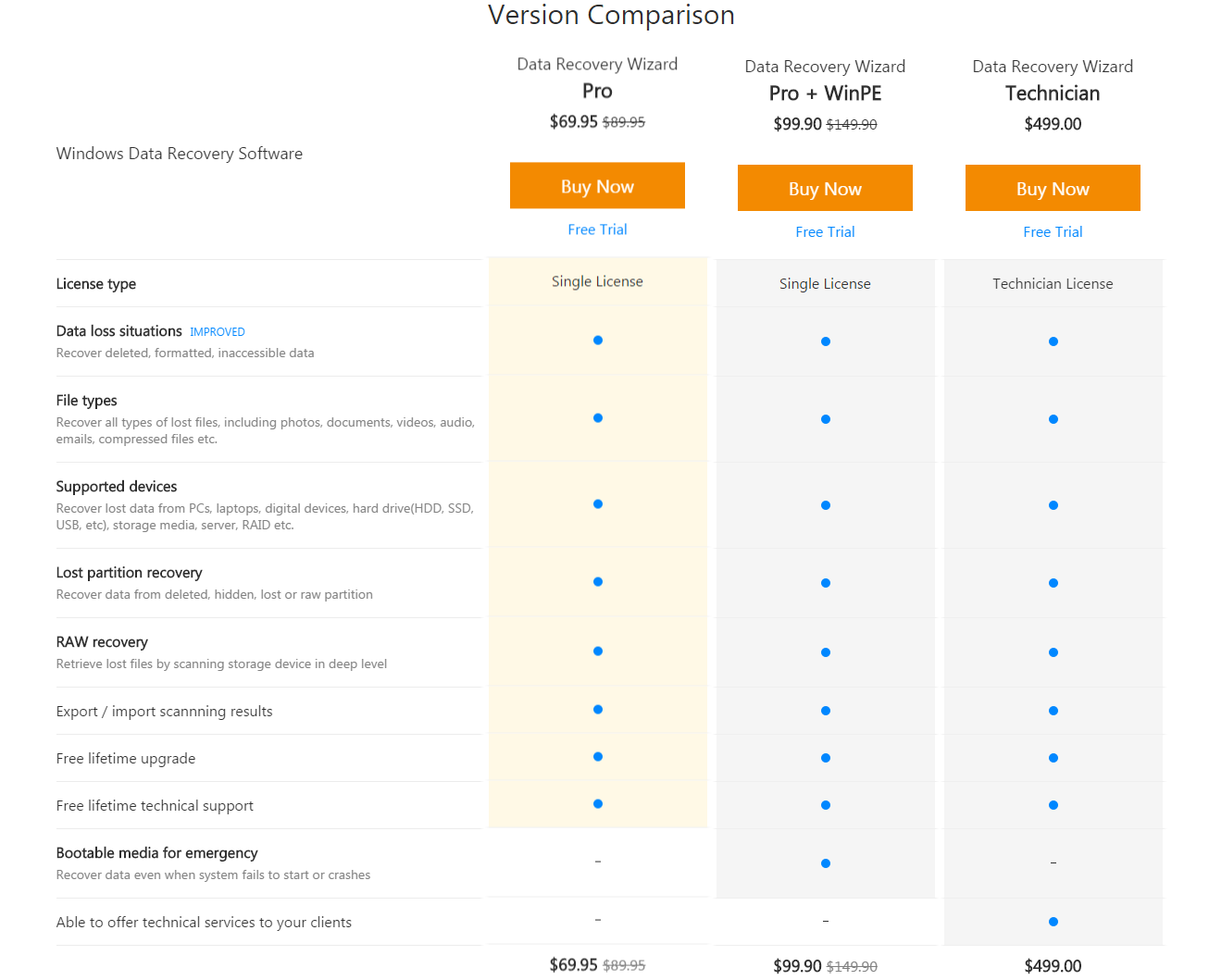The image size is (1209, 980).
Task: Click the IMPROVED badge next to Data loss situations
Action: (218, 332)
